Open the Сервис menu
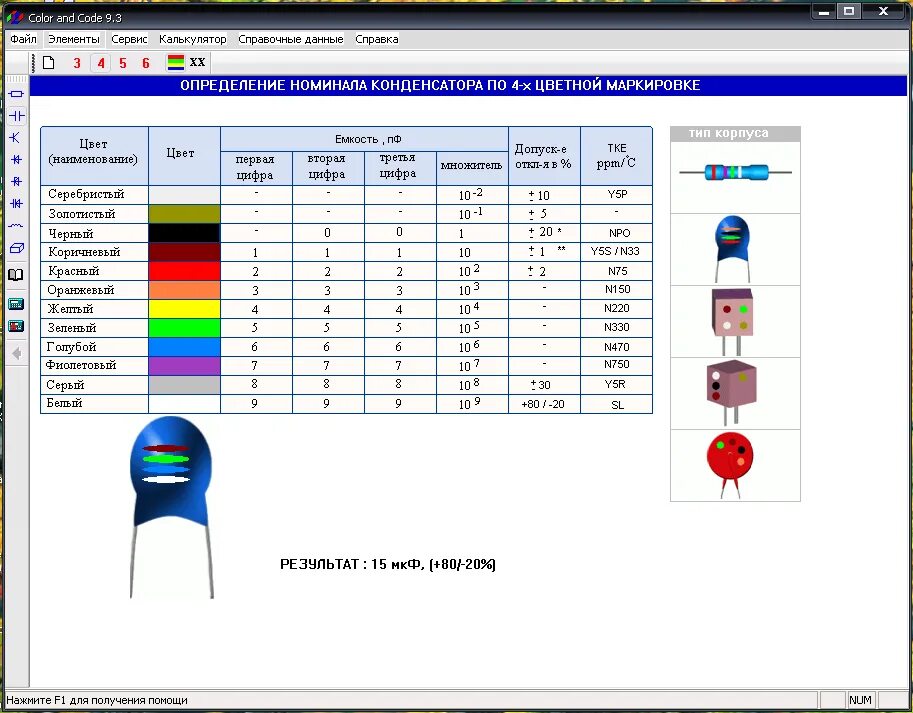913x713 pixels. 129,39
